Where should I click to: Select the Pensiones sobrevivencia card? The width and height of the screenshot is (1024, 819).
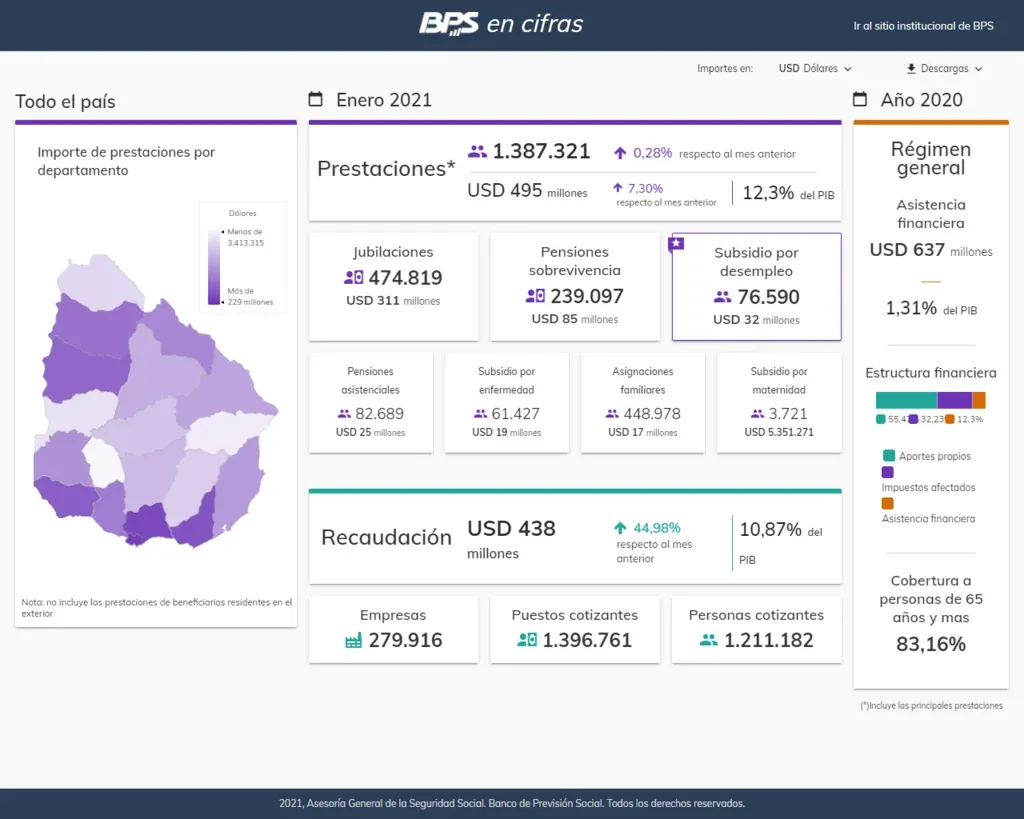click(575, 286)
